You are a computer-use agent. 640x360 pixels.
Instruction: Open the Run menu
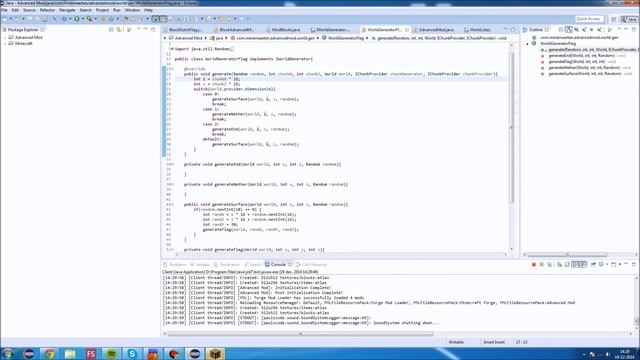pos(117,10)
